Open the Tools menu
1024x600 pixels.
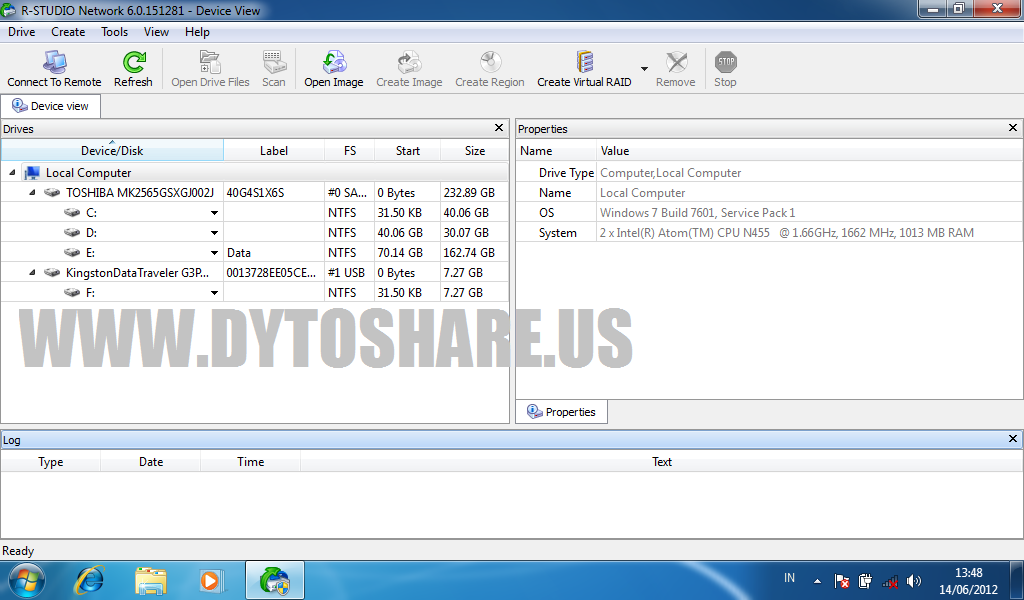[113, 31]
